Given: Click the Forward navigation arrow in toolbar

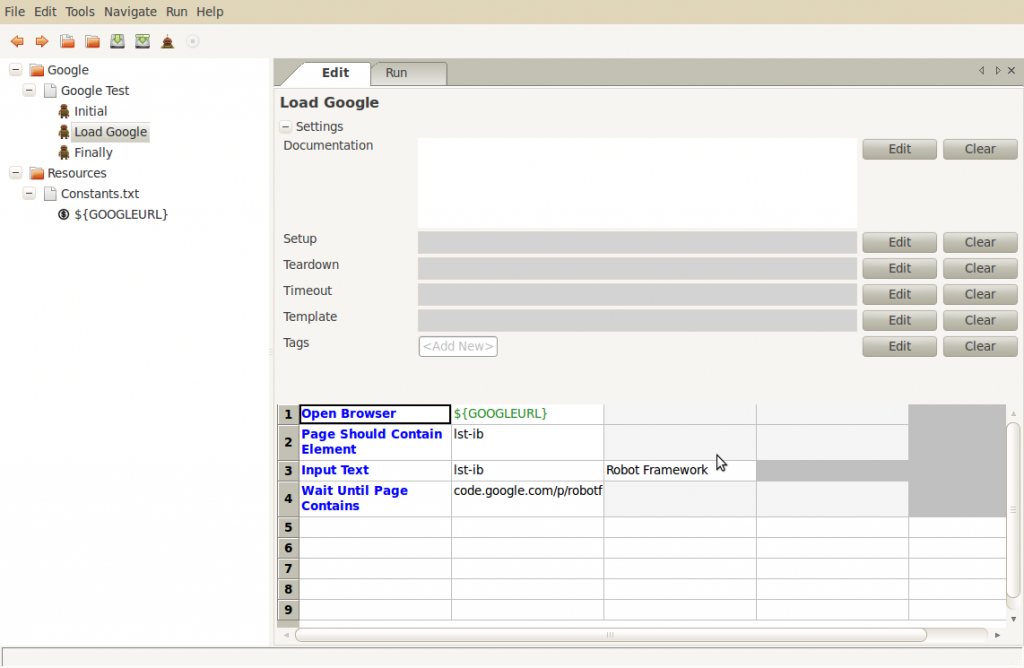Looking at the screenshot, I should 41,41.
